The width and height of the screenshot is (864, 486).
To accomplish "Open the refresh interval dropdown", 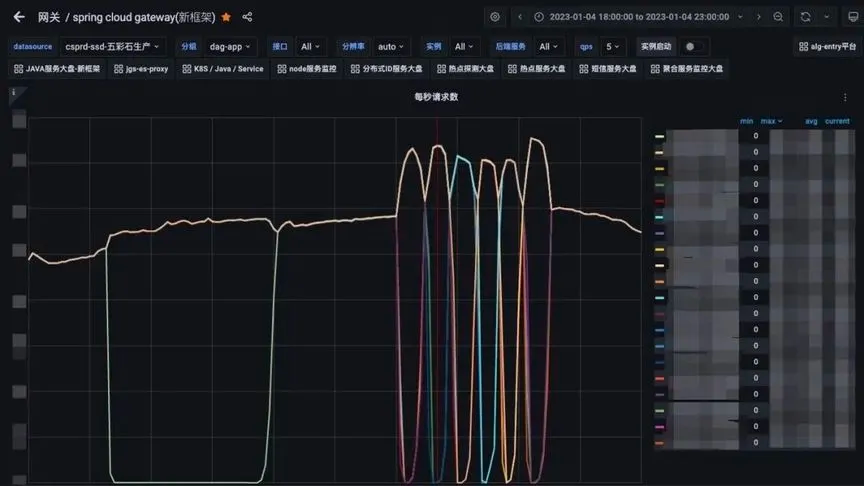I will coord(827,17).
